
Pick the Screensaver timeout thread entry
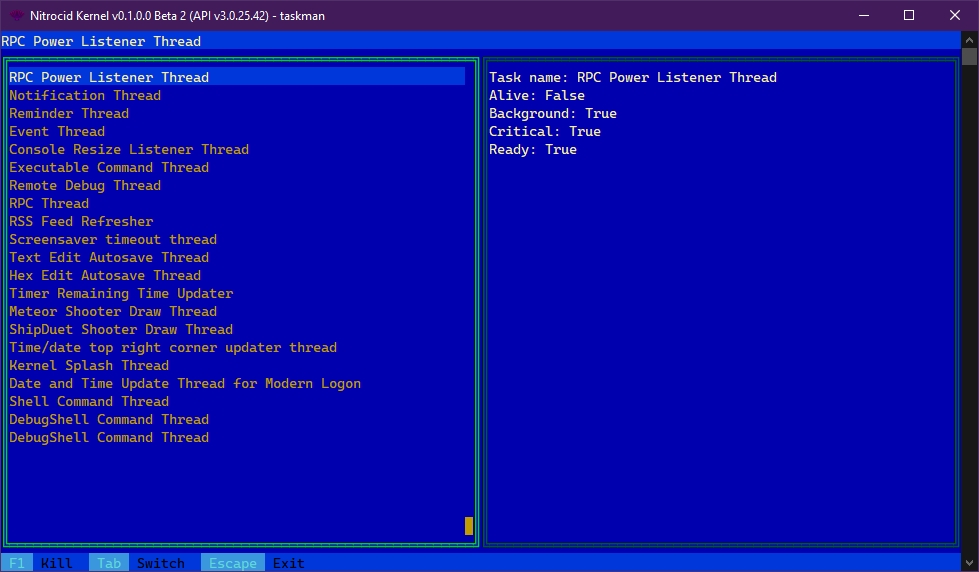113,240
